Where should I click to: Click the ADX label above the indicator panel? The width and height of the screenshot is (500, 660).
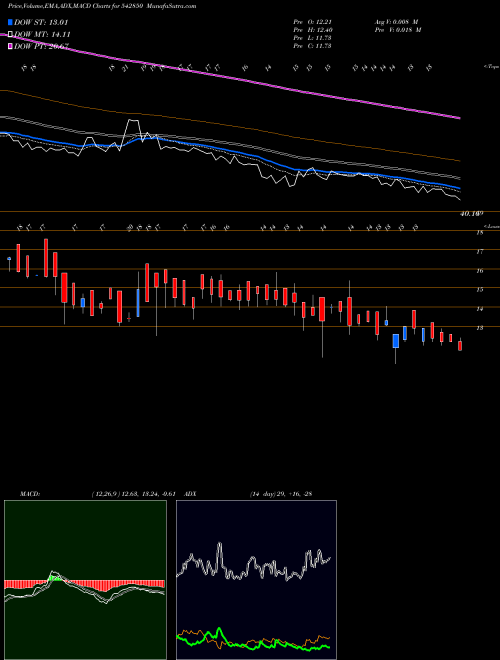[191, 494]
